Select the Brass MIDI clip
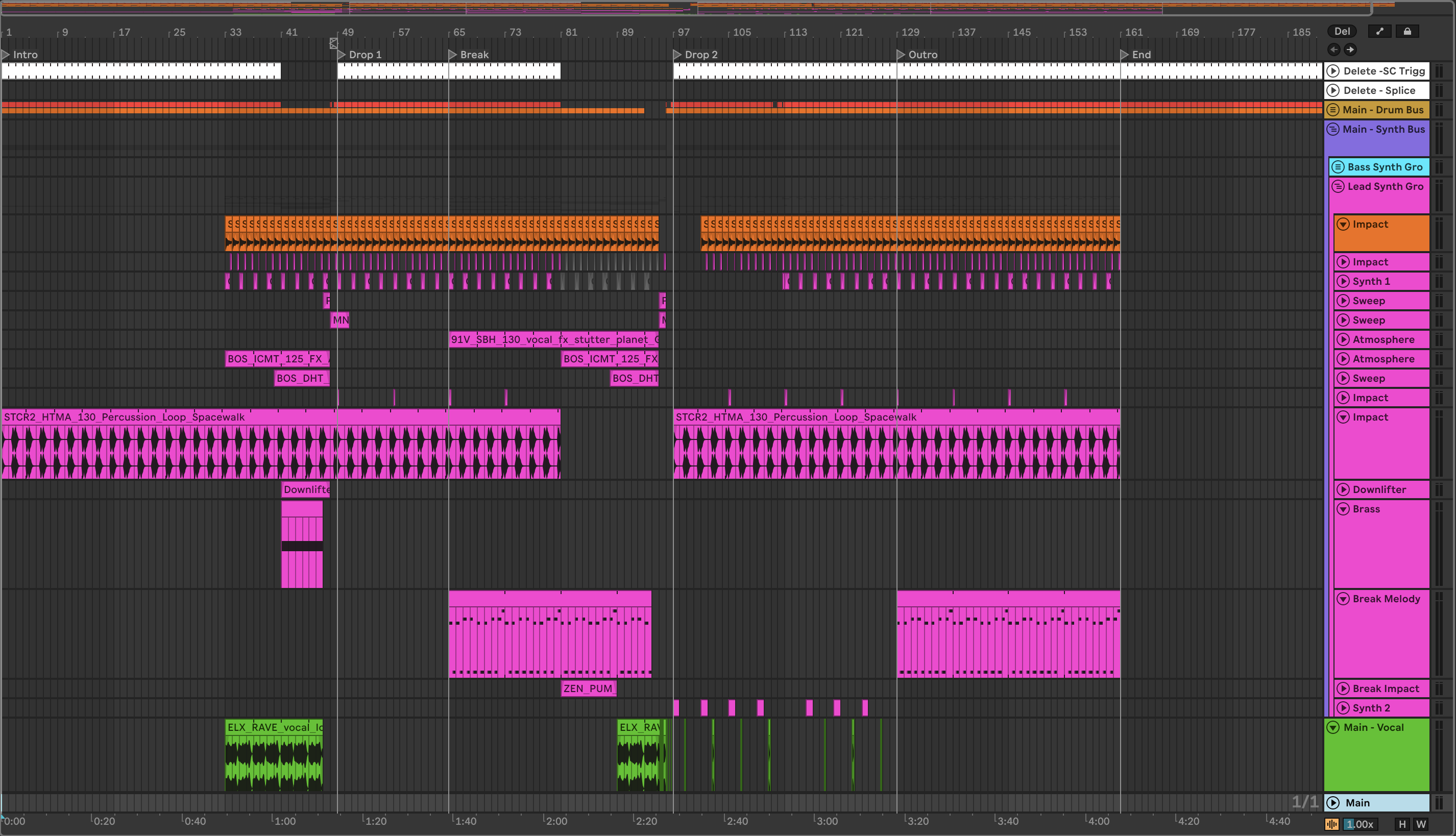 [302, 544]
